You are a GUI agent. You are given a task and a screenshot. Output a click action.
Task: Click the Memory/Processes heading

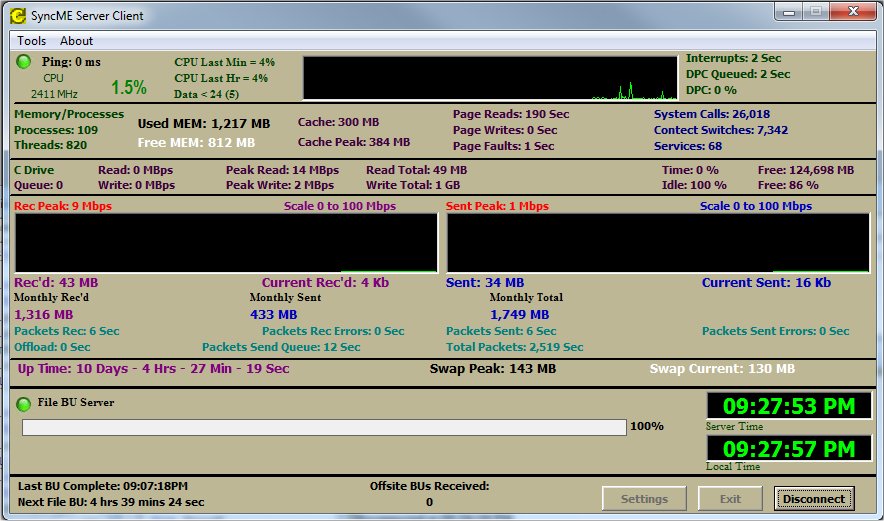click(x=69, y=114)
